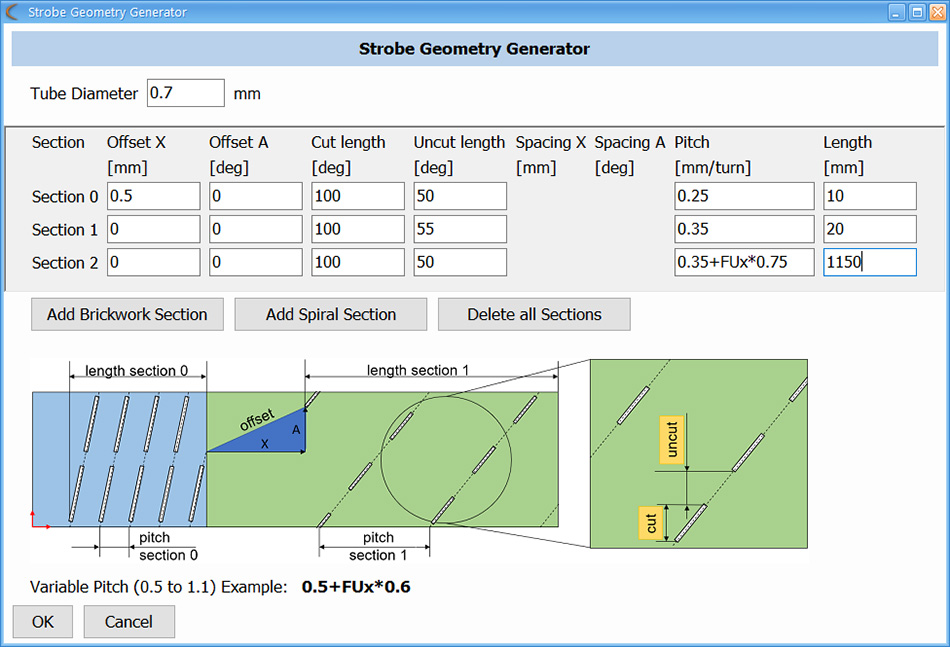950x647 pixels.
Task: Click Add Spiral Section
Action: pos(330,314)
